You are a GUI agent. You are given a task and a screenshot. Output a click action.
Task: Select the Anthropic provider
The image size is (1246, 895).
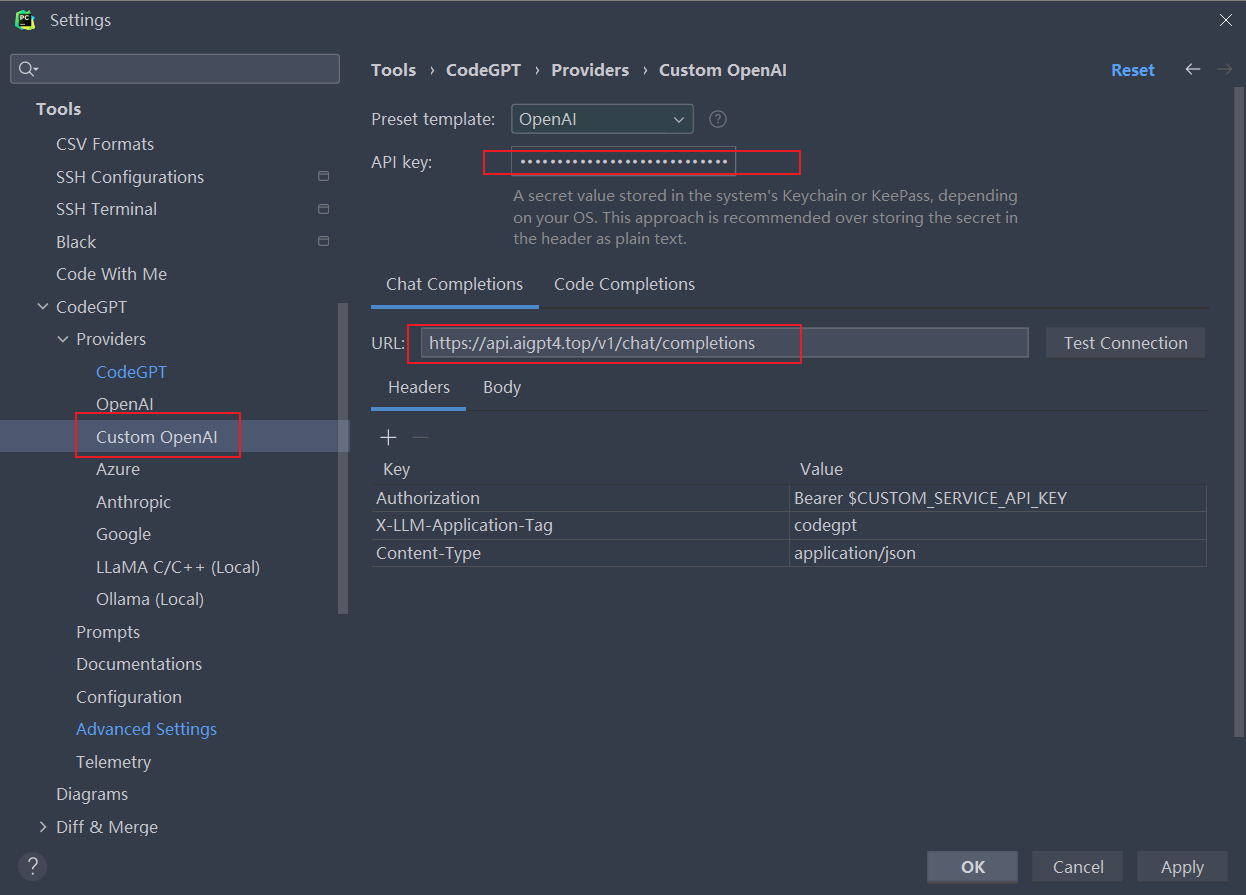coord(133,502)
